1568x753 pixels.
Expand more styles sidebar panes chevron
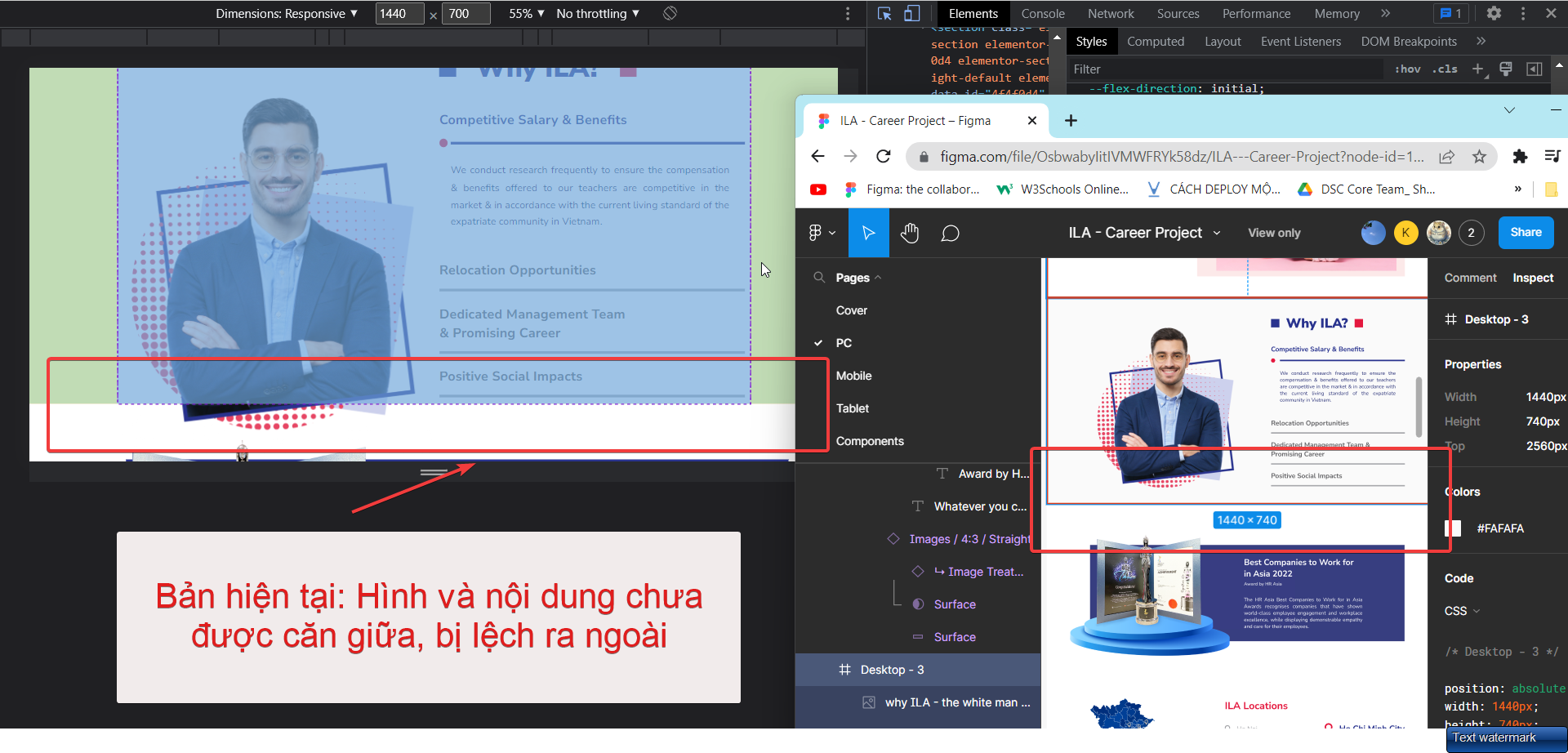(x=1481, y=42)
